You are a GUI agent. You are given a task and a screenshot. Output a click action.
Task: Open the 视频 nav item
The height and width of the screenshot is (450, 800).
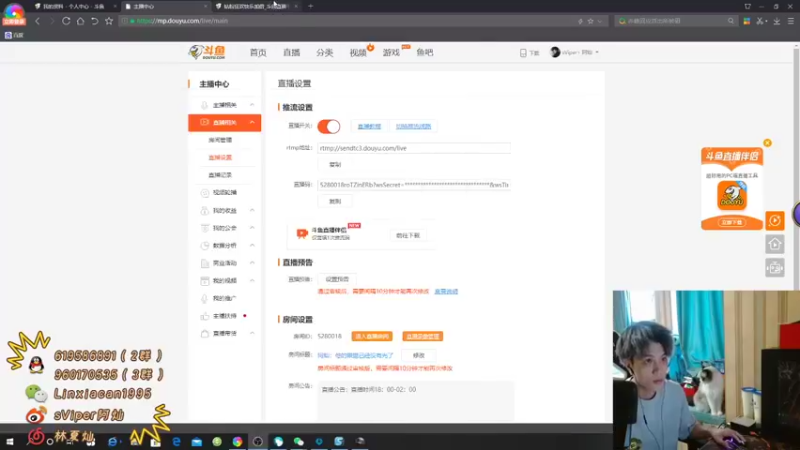point(358,53)
